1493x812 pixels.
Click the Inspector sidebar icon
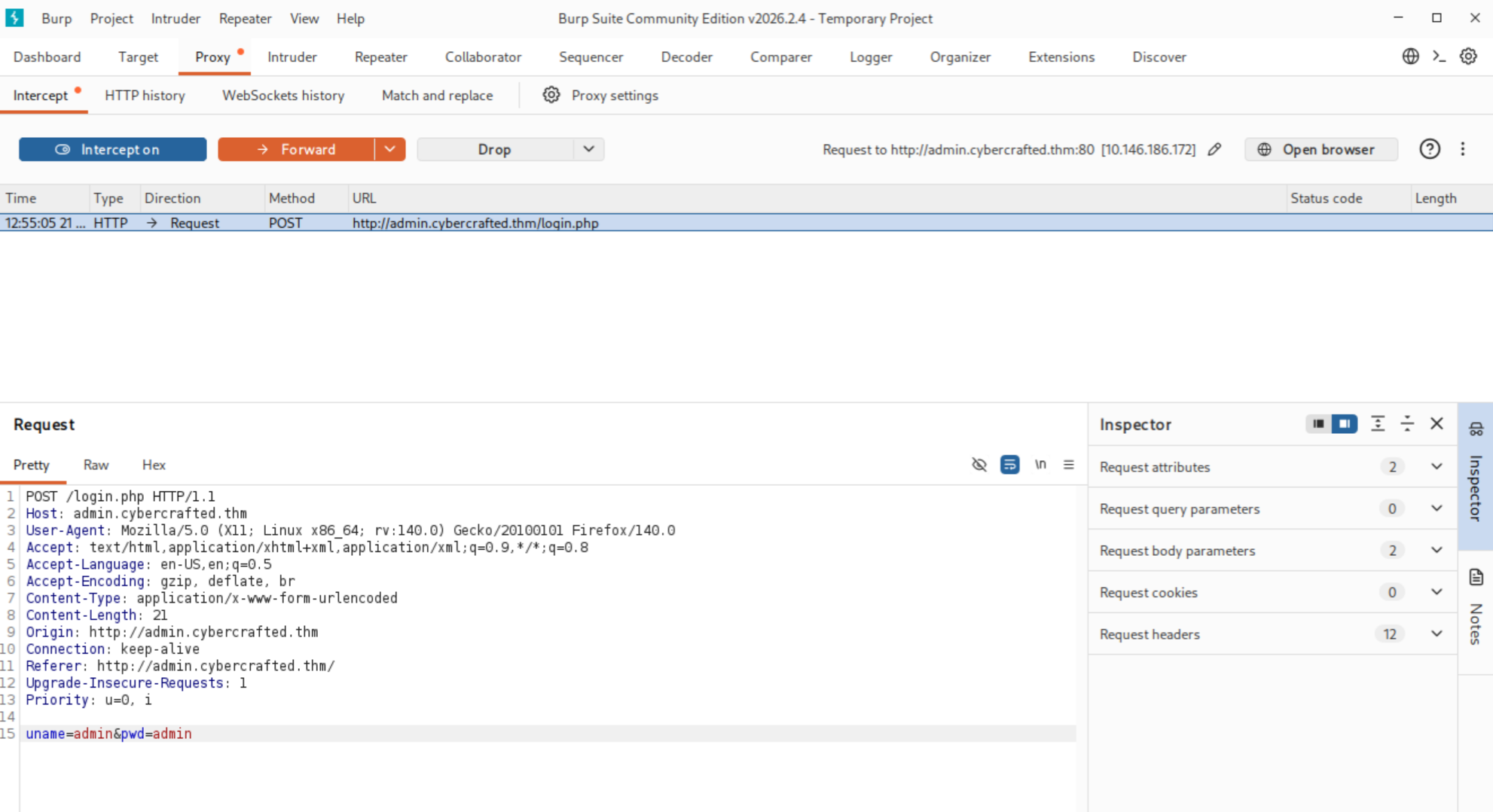click(1476, 429)
